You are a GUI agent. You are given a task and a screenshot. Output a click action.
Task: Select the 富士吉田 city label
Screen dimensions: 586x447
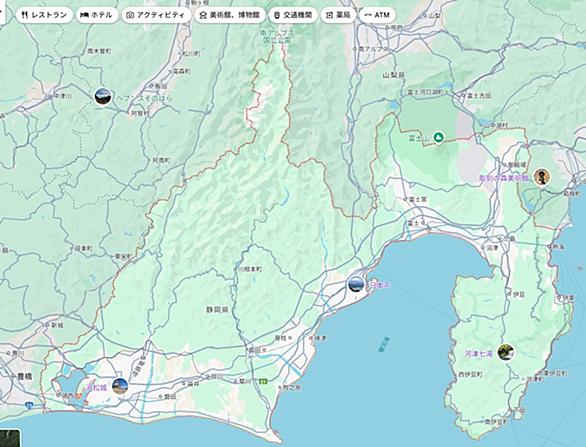pos(479,95)
